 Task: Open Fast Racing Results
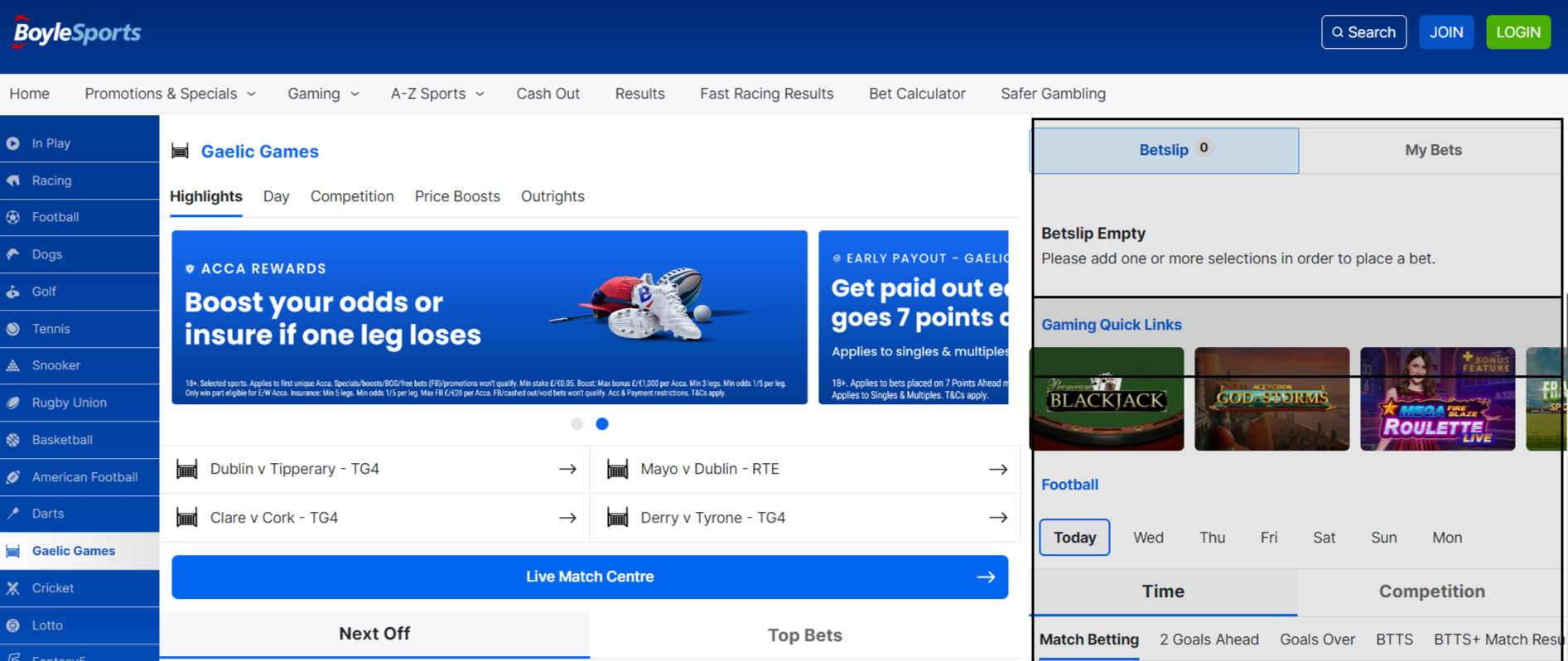click(766, 94)
